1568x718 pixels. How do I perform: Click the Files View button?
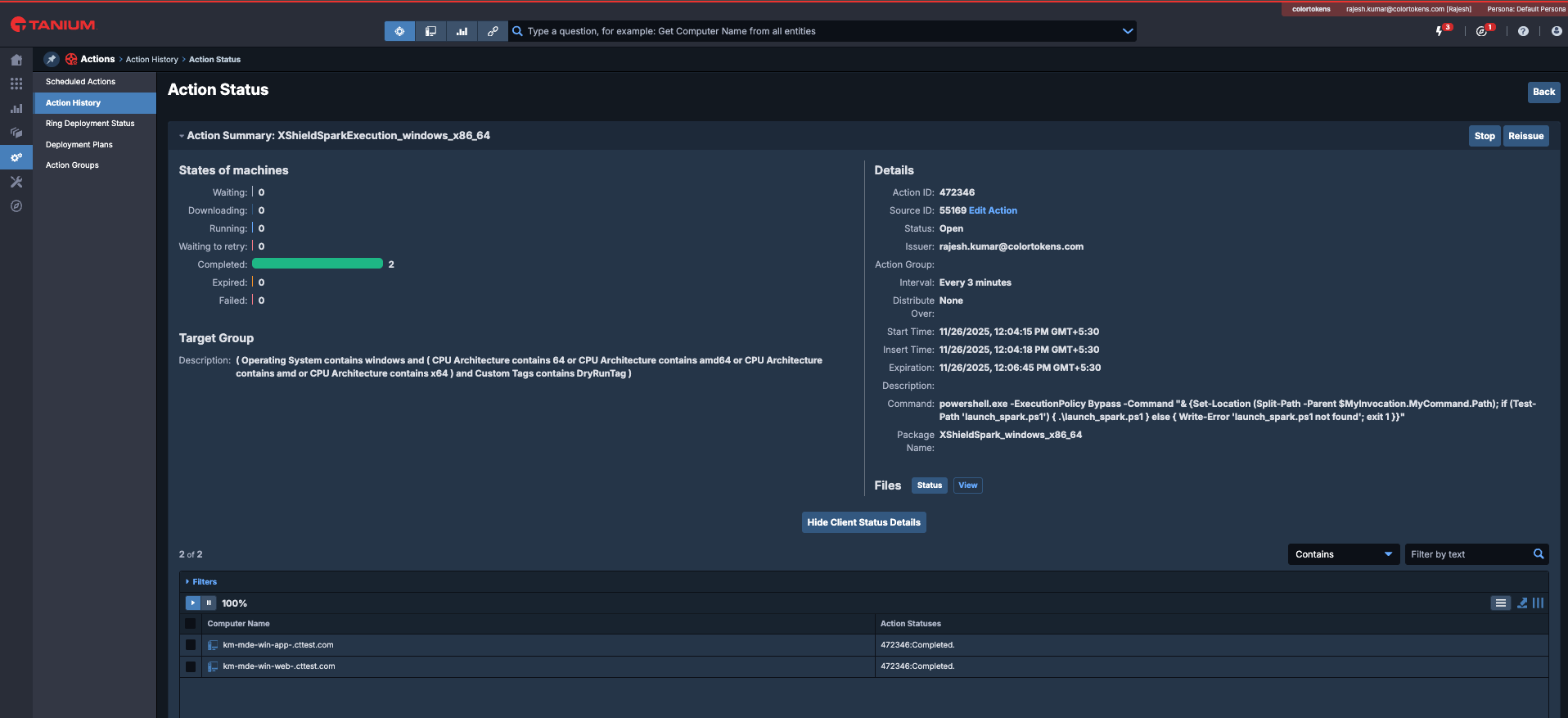[x=968, y=485]
